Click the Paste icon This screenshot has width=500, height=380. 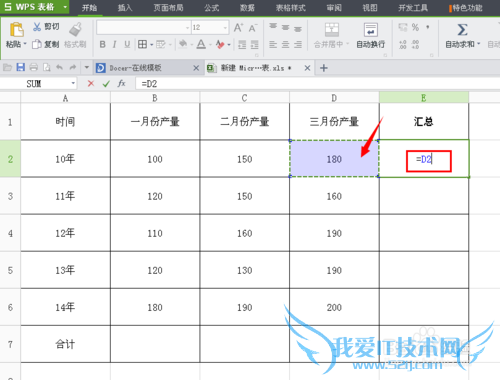click(x=16, y=29)
